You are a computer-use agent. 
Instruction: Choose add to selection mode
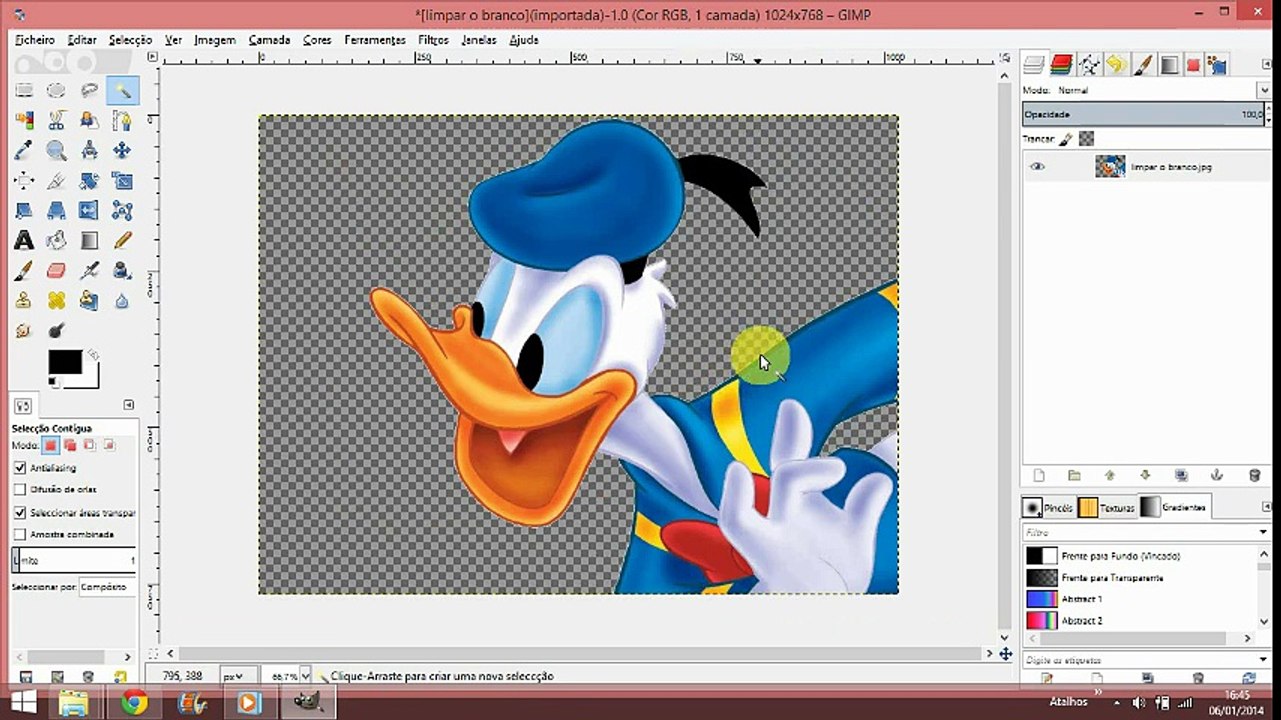tap(70, 445)
